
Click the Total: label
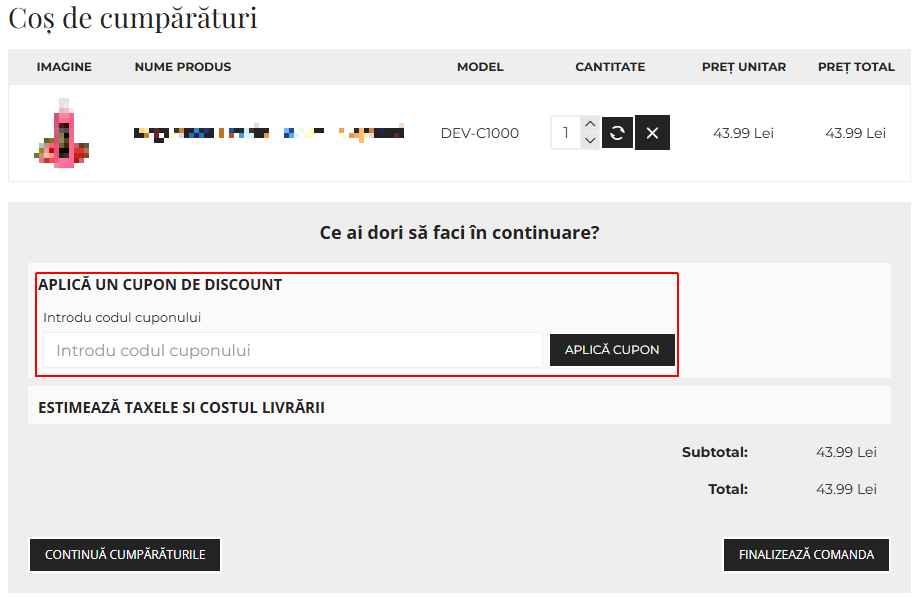(728, 489)
